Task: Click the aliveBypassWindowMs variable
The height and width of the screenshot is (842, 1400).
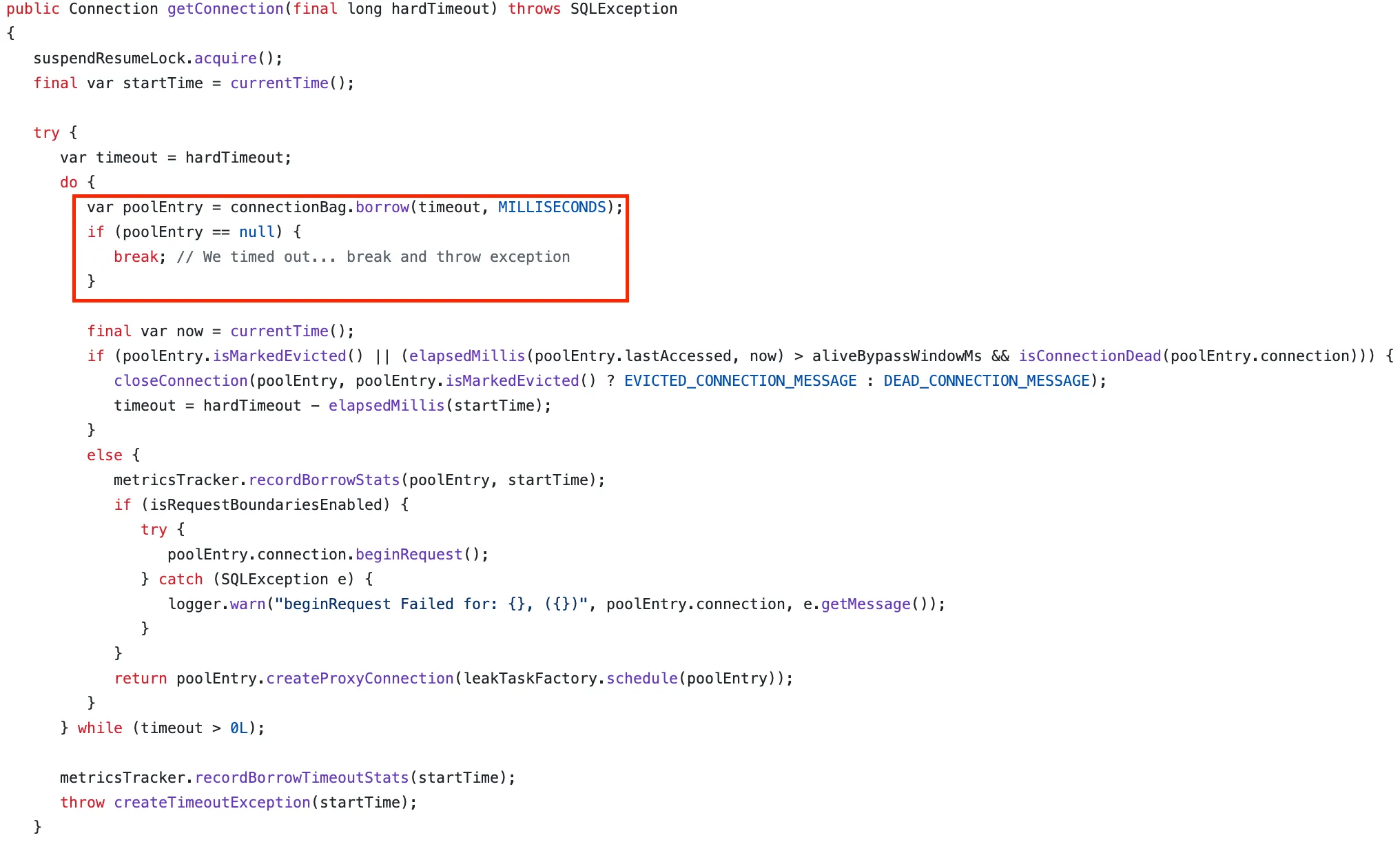Action: point(896,356)
